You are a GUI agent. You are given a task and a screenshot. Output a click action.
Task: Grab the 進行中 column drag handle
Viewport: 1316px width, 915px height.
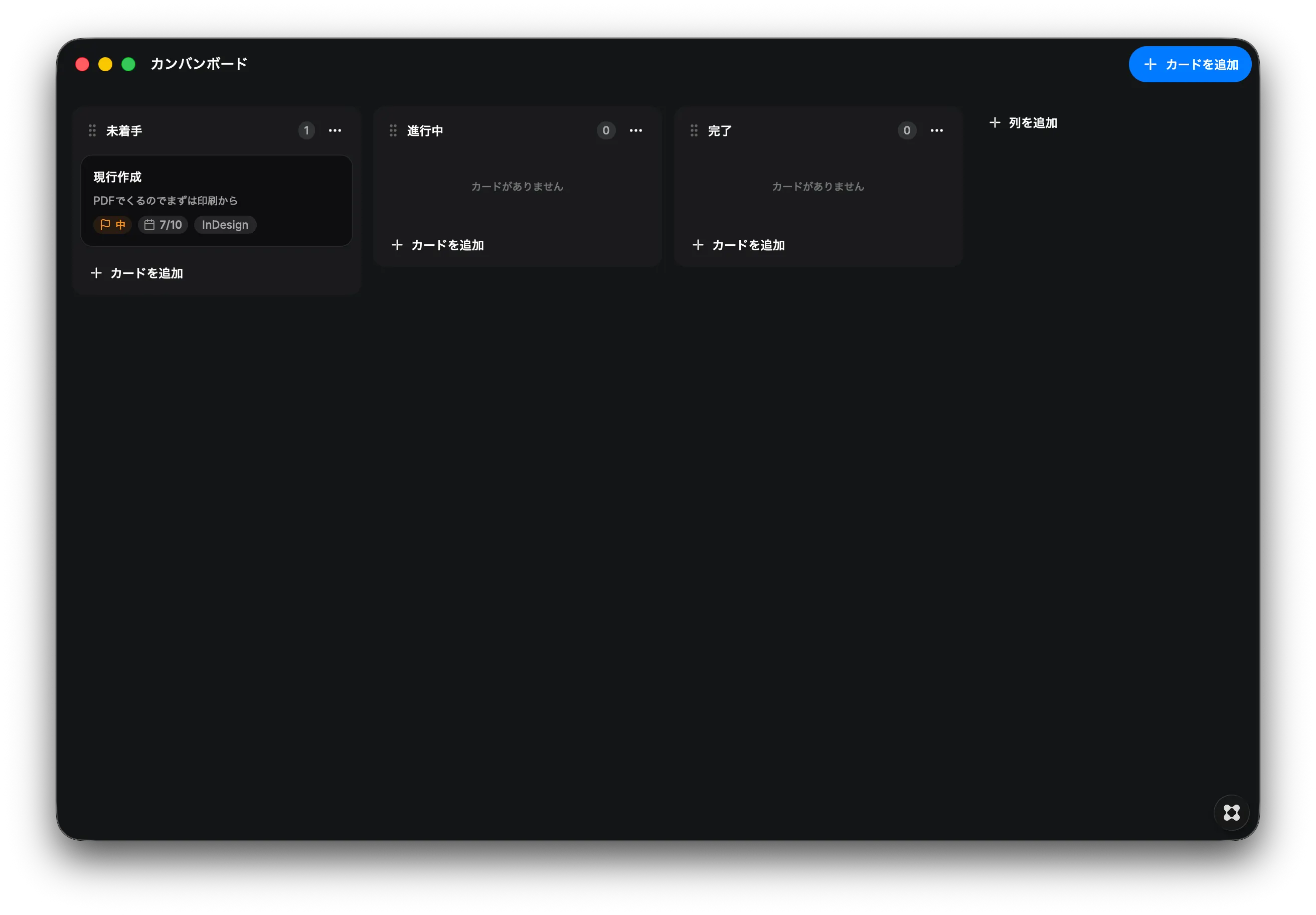393,131
